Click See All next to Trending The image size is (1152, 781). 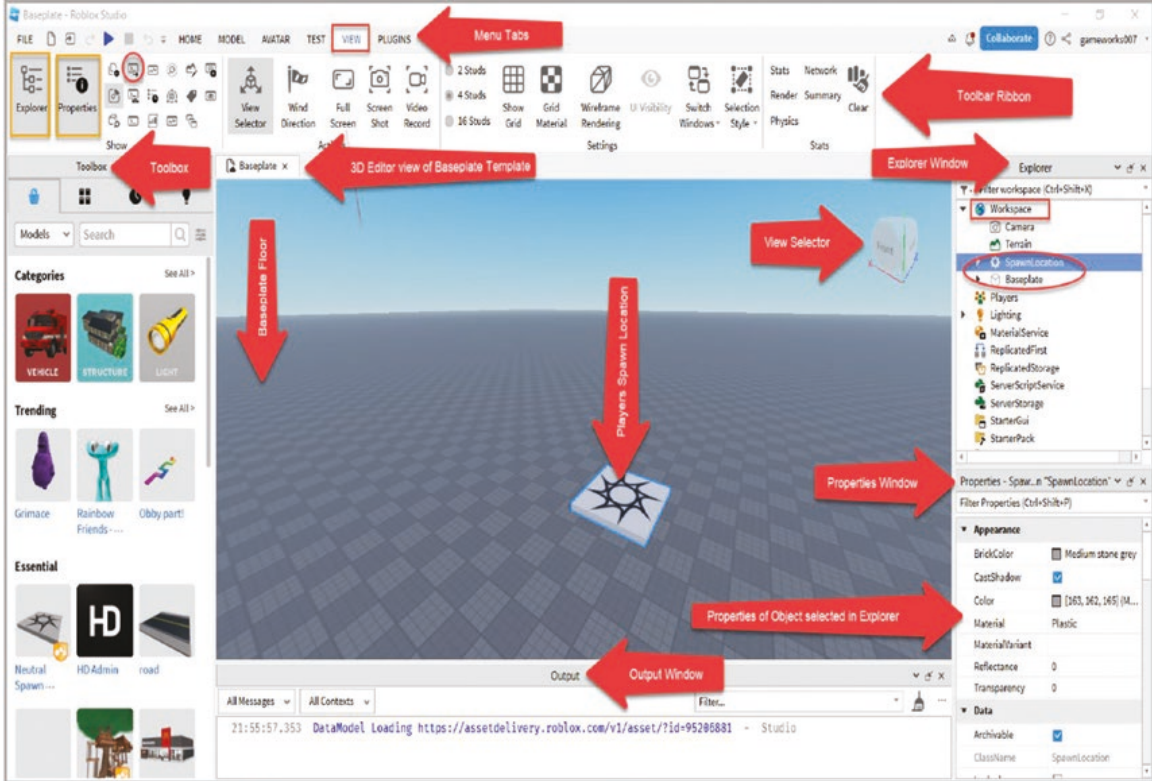[x=179, y=408]
